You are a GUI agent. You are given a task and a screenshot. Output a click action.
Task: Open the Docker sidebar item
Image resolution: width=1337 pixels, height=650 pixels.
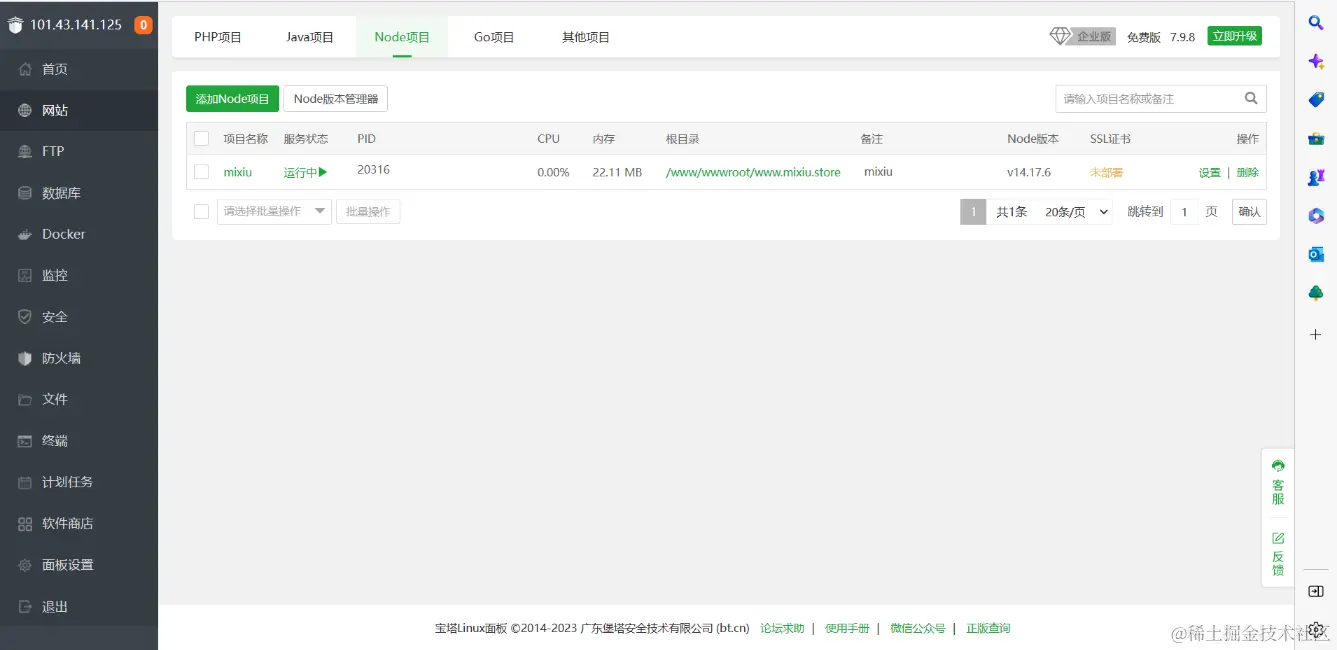(79, 234)
